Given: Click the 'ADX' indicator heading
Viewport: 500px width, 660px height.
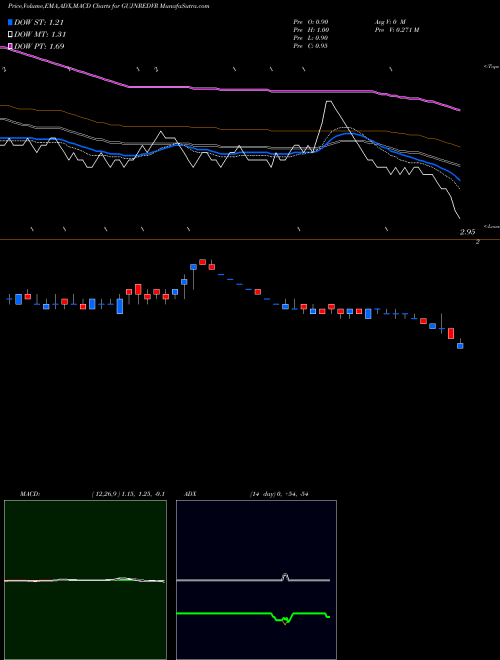Looking at the screenshot, I should 190,494.
